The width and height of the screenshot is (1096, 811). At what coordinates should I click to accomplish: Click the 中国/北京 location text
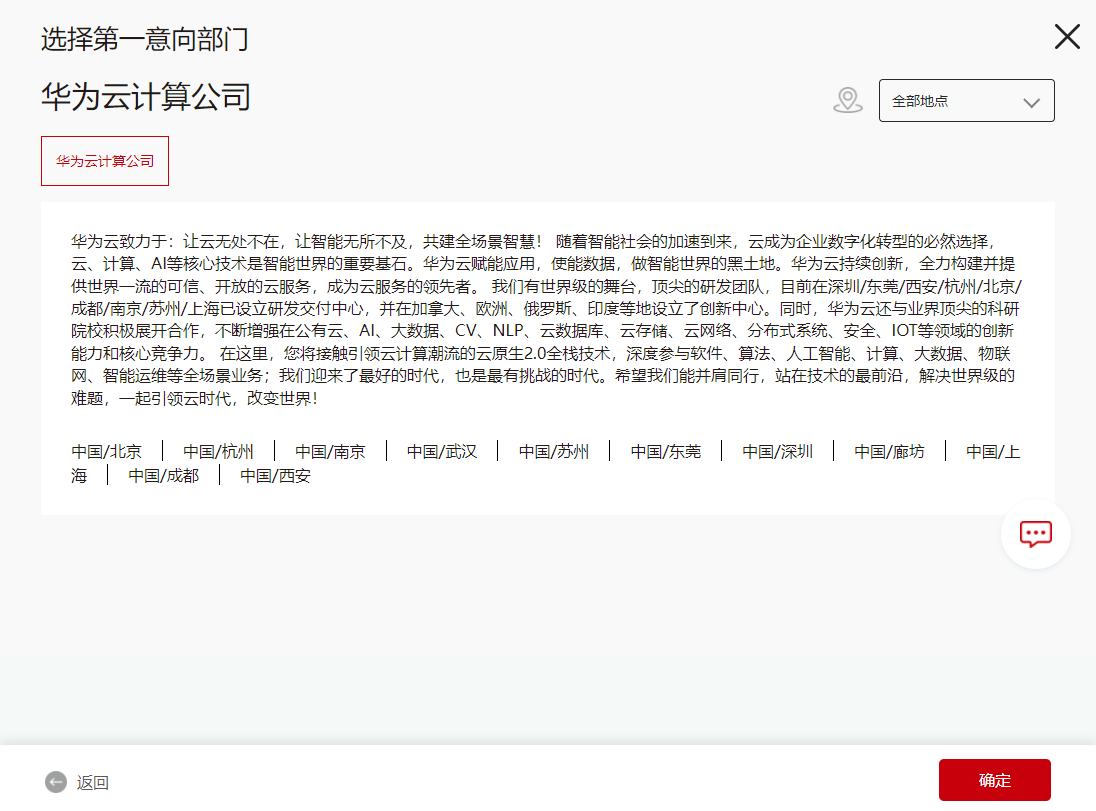pyautogui.click(x=106, y=452)
